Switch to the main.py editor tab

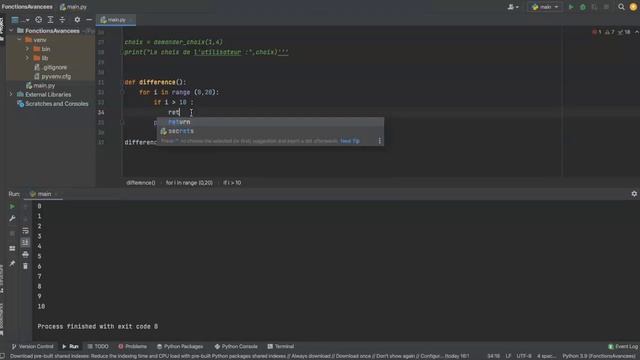click(116, 20)
